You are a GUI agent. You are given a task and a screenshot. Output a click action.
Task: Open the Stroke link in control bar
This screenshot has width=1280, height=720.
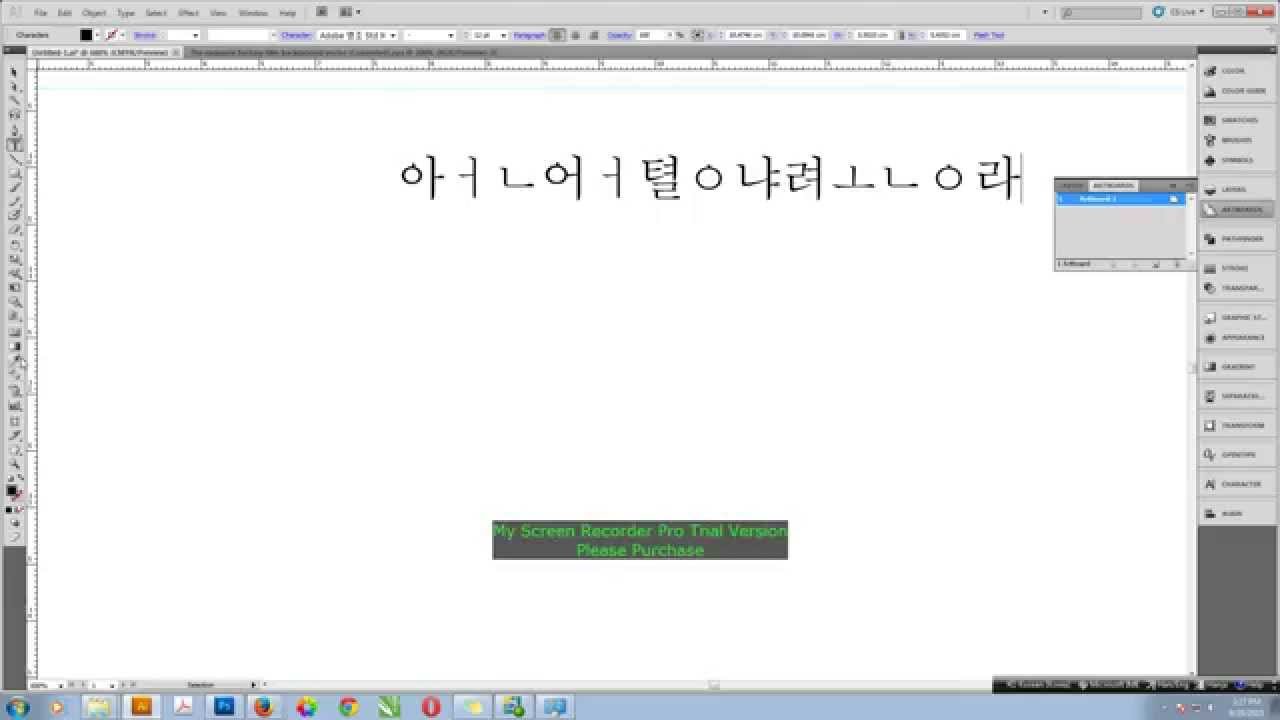click(145, 35)
